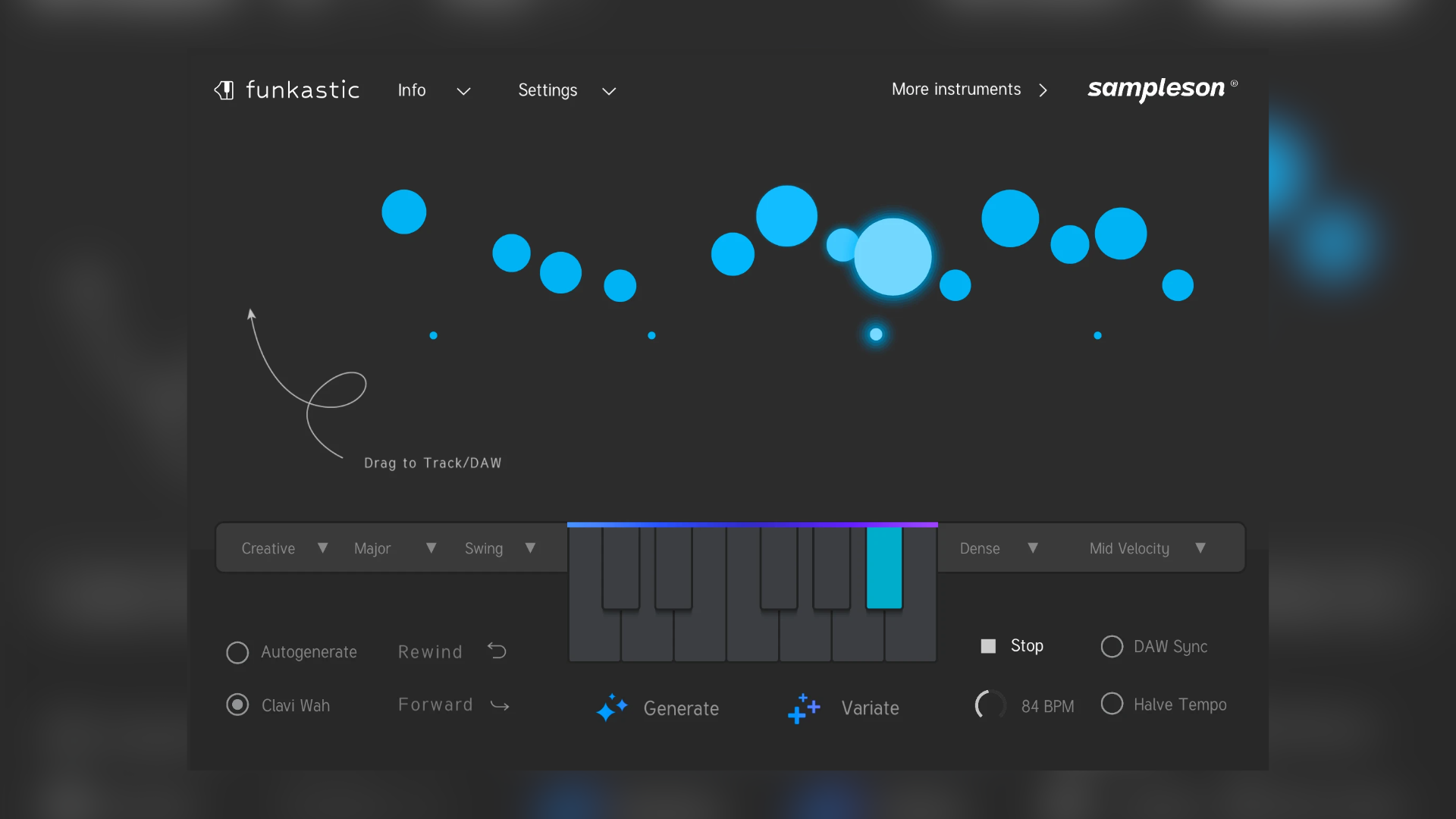Select the Clavi Wah sound
The width and height of the screenshot is (1456, 819).
(x=237, y=704)
